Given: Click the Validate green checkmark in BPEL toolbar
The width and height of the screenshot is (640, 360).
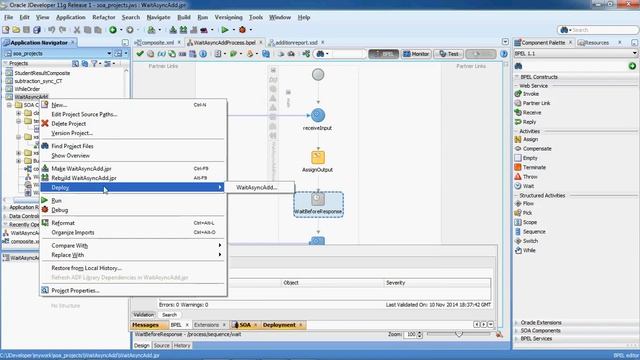Looking at the screenshot, I should [x=140, y=54].
